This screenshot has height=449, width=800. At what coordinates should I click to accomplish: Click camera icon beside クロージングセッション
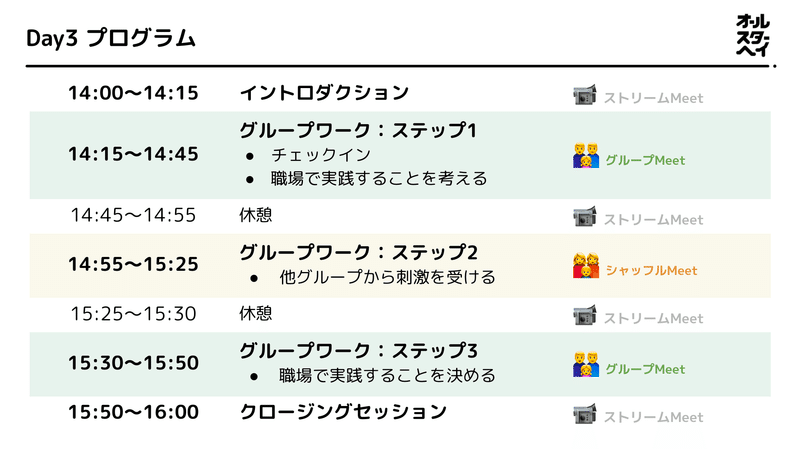[585, 414]
